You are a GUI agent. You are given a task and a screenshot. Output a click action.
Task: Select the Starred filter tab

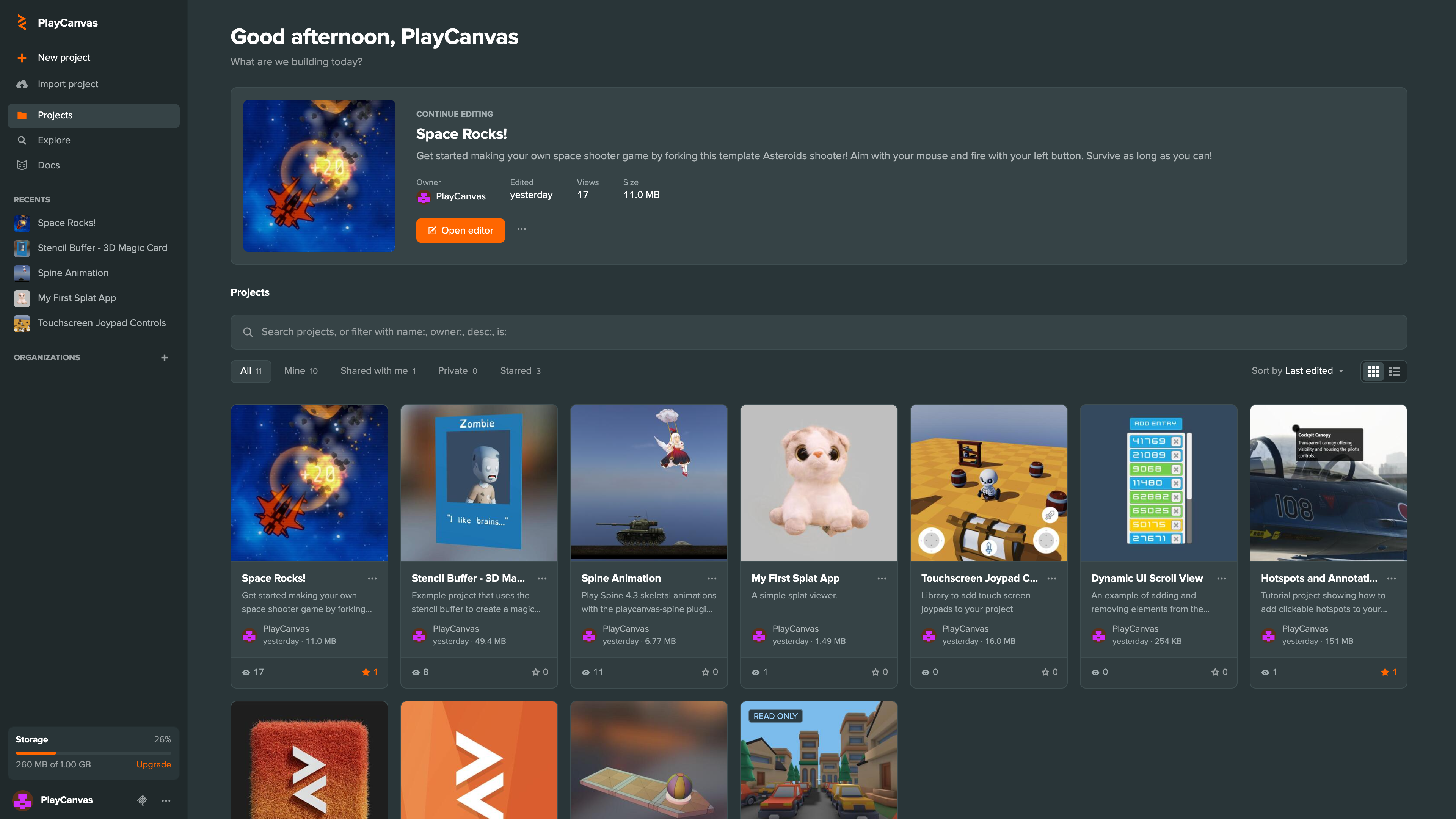pos(520,371)
